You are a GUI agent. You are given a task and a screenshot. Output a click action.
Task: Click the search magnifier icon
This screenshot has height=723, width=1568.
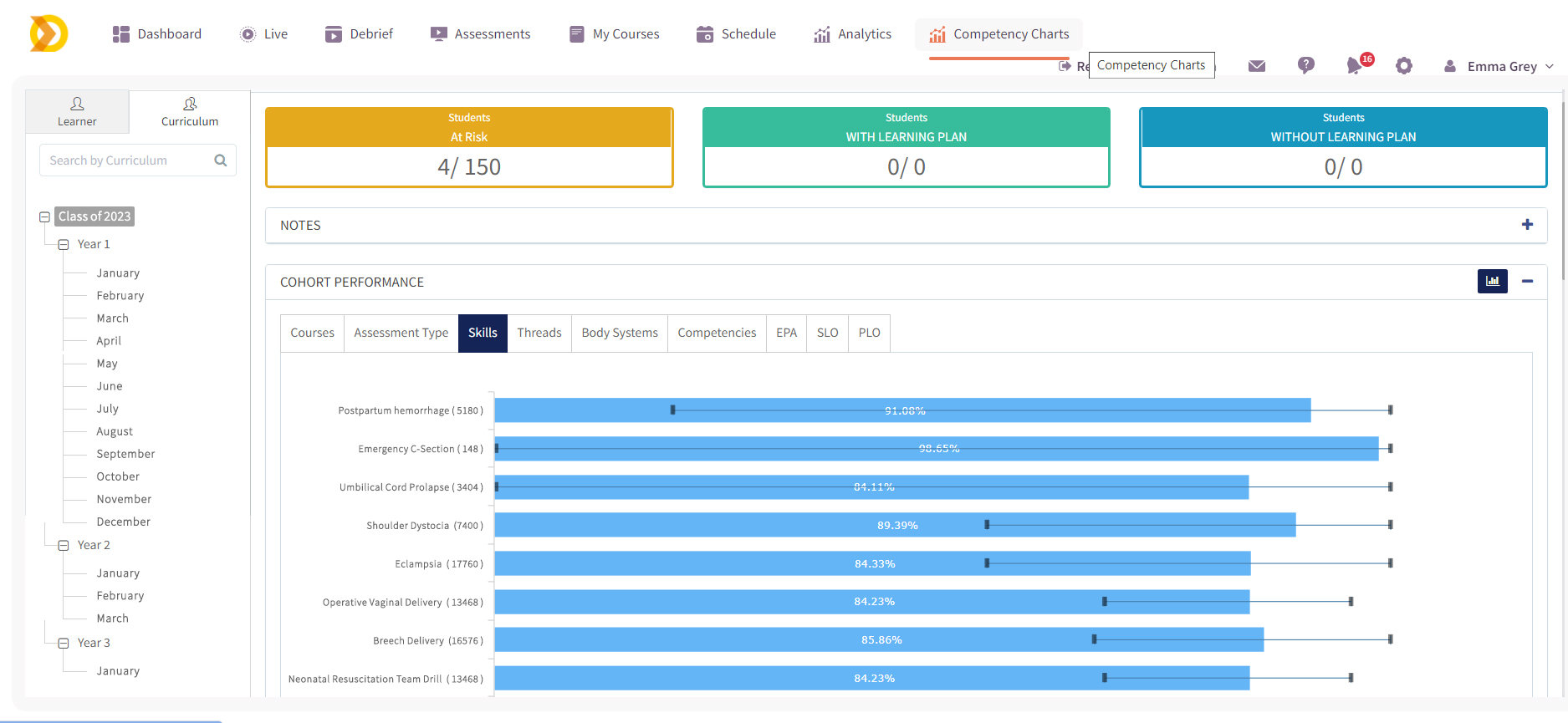pyautogui.click(x=221, y=160)
